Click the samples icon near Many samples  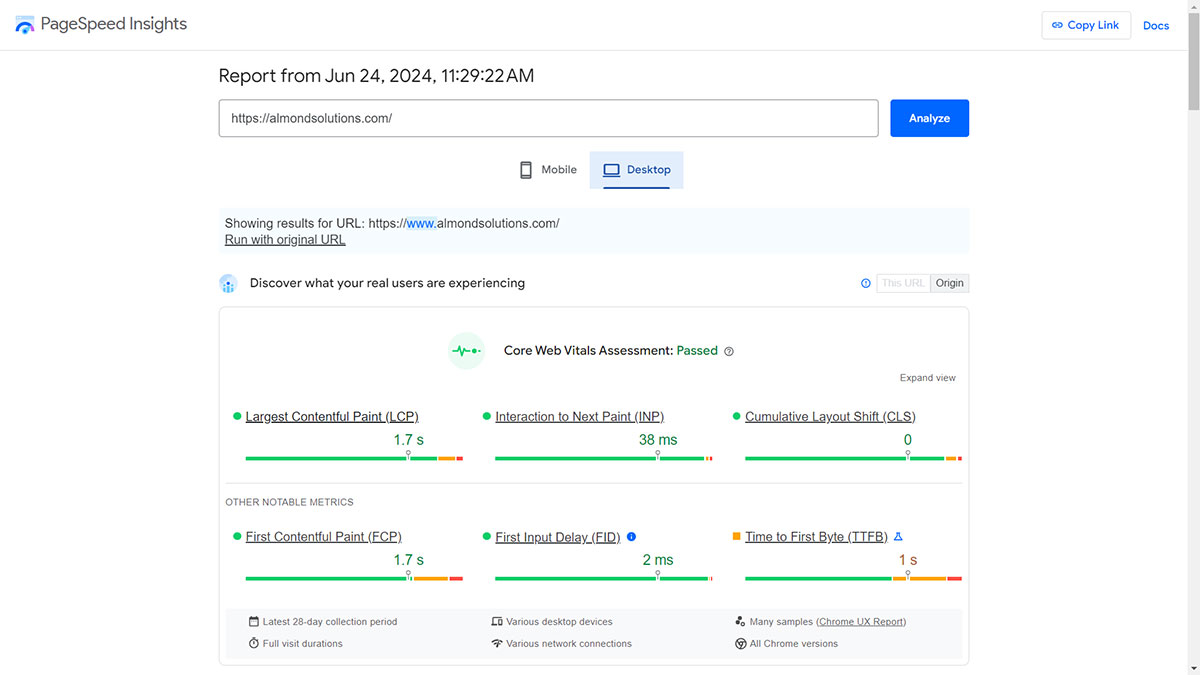pyautogui.click(x=740, y=622)
